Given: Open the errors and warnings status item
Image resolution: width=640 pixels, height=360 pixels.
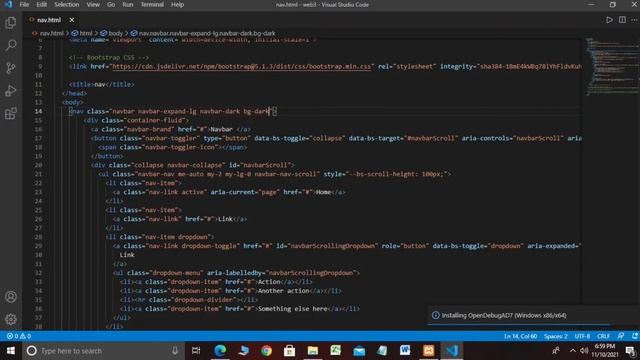Looking at the screenshot, I should 19,336.
